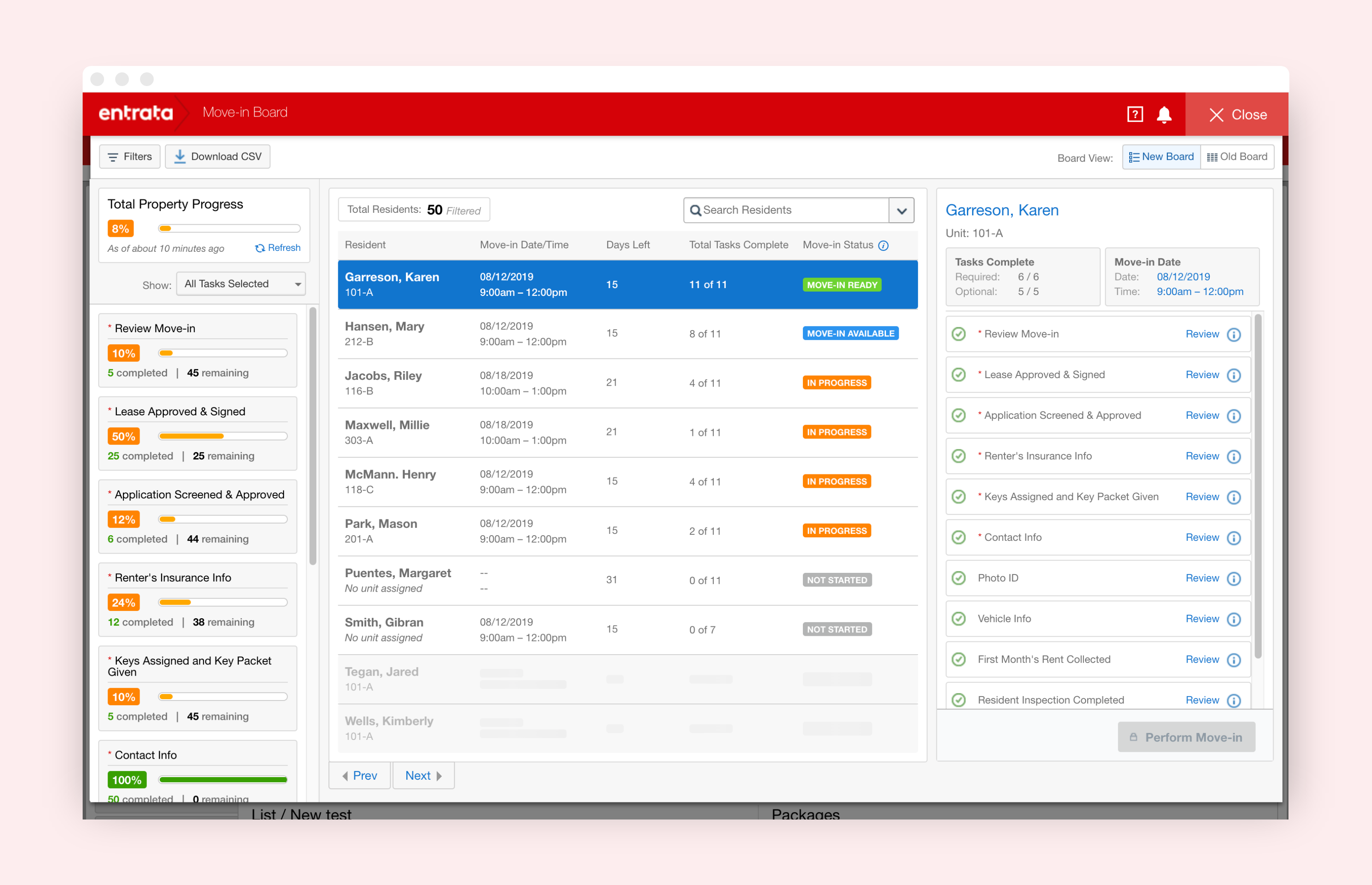Viewport: 1372px width, 885px height.
Task: Open the Filters panel
Action: pyautogui.click(x=129, y=156)
